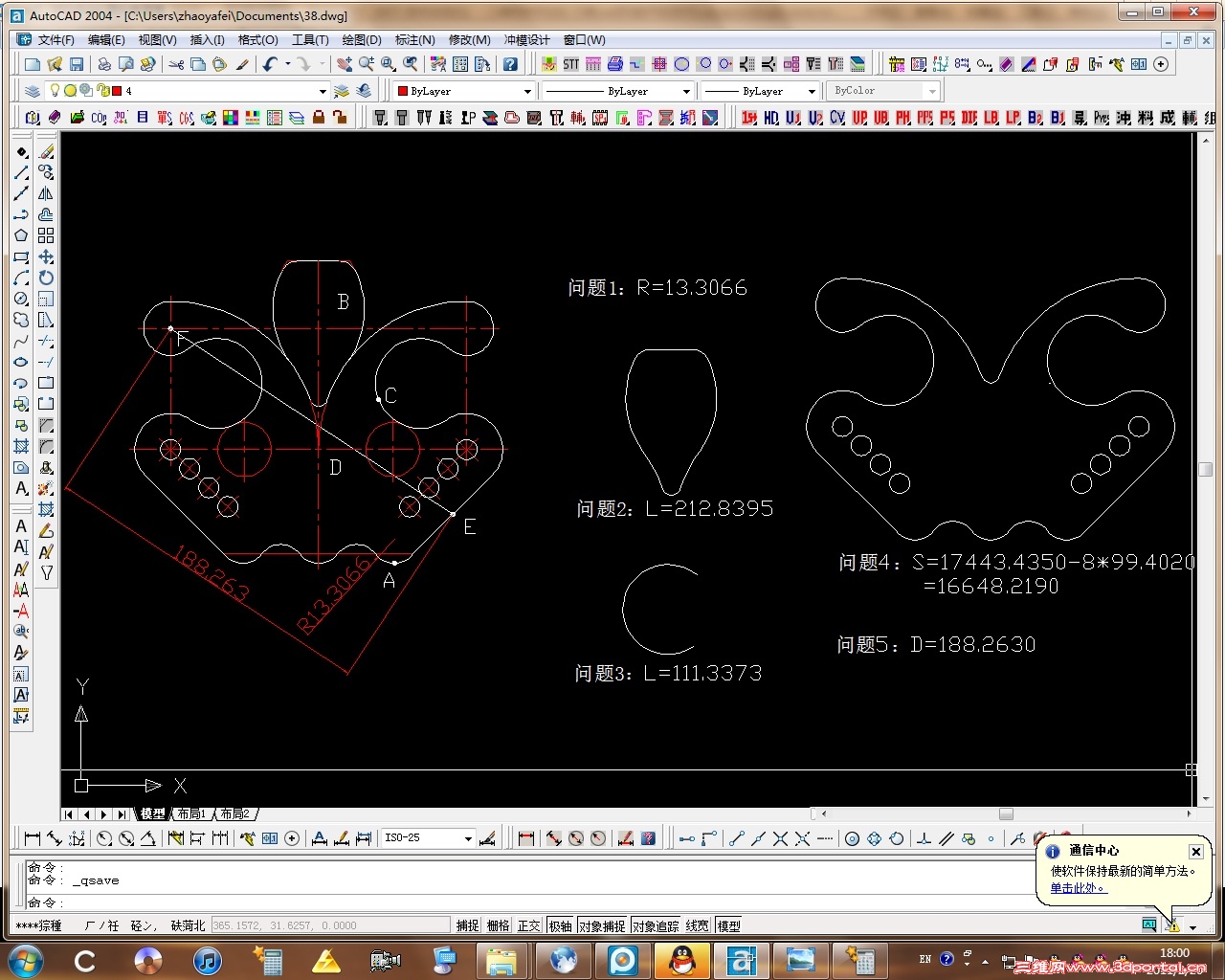Show hidden system tray icons
The width and height of the screenshot is (1225, 980).
tap(986, 961)
